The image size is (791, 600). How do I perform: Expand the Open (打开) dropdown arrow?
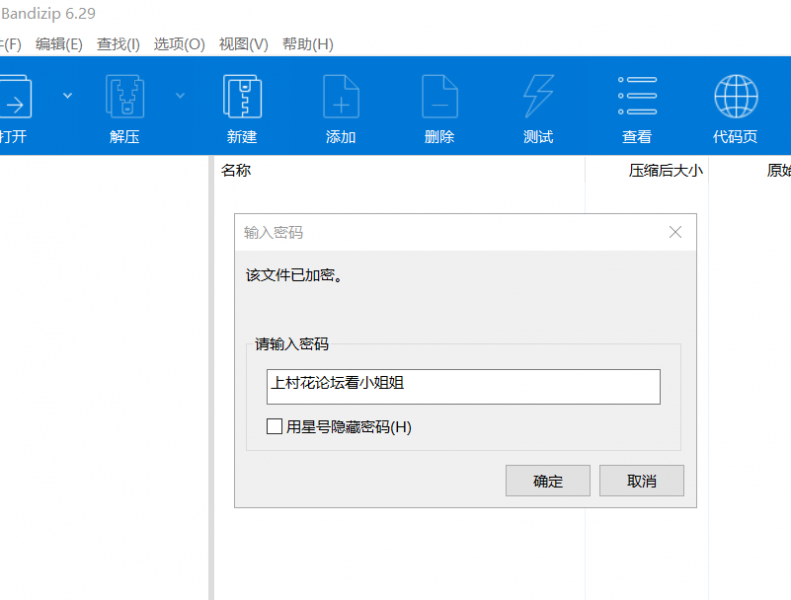pyautogui.click(x=68, y=96)
